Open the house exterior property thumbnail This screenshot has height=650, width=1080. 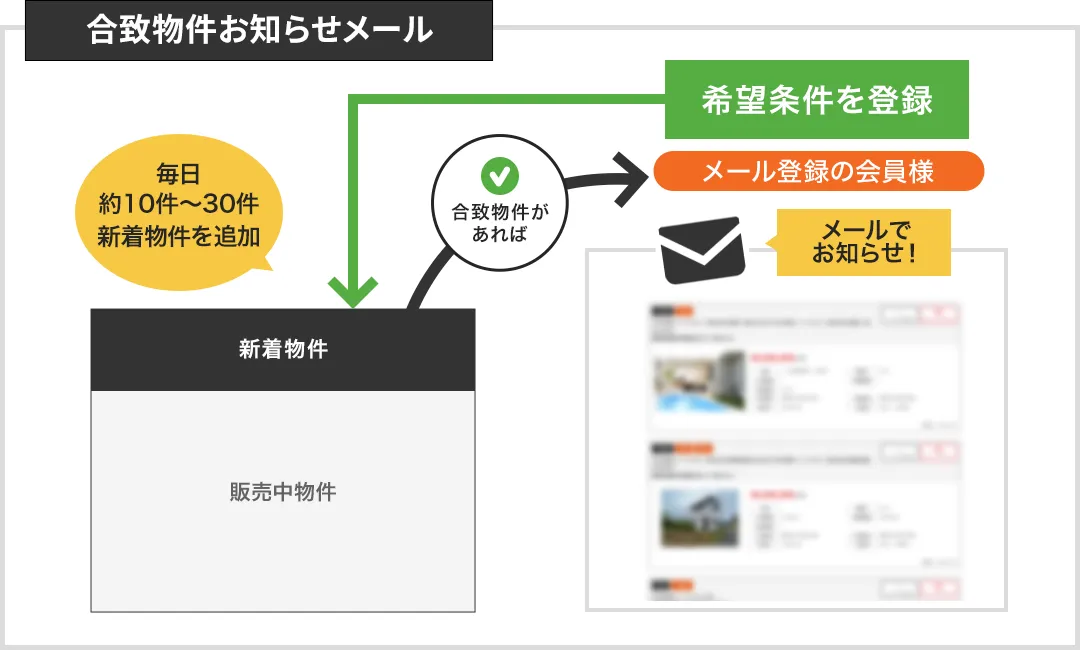699,518
